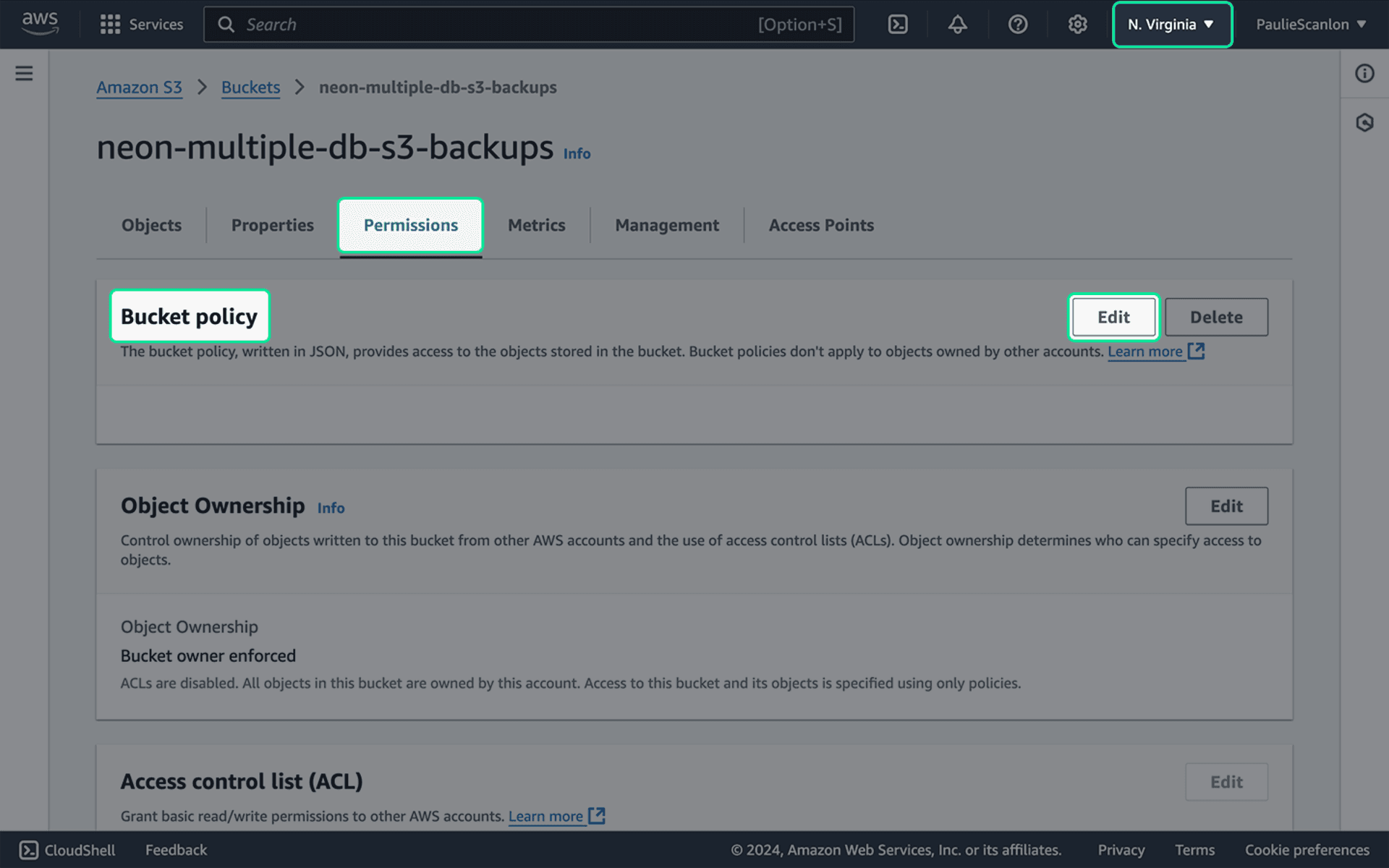This screenshot has height=868, width=1389.
Task: Launch CloudShell from the top navigation bar
Action: pos(898,24)
